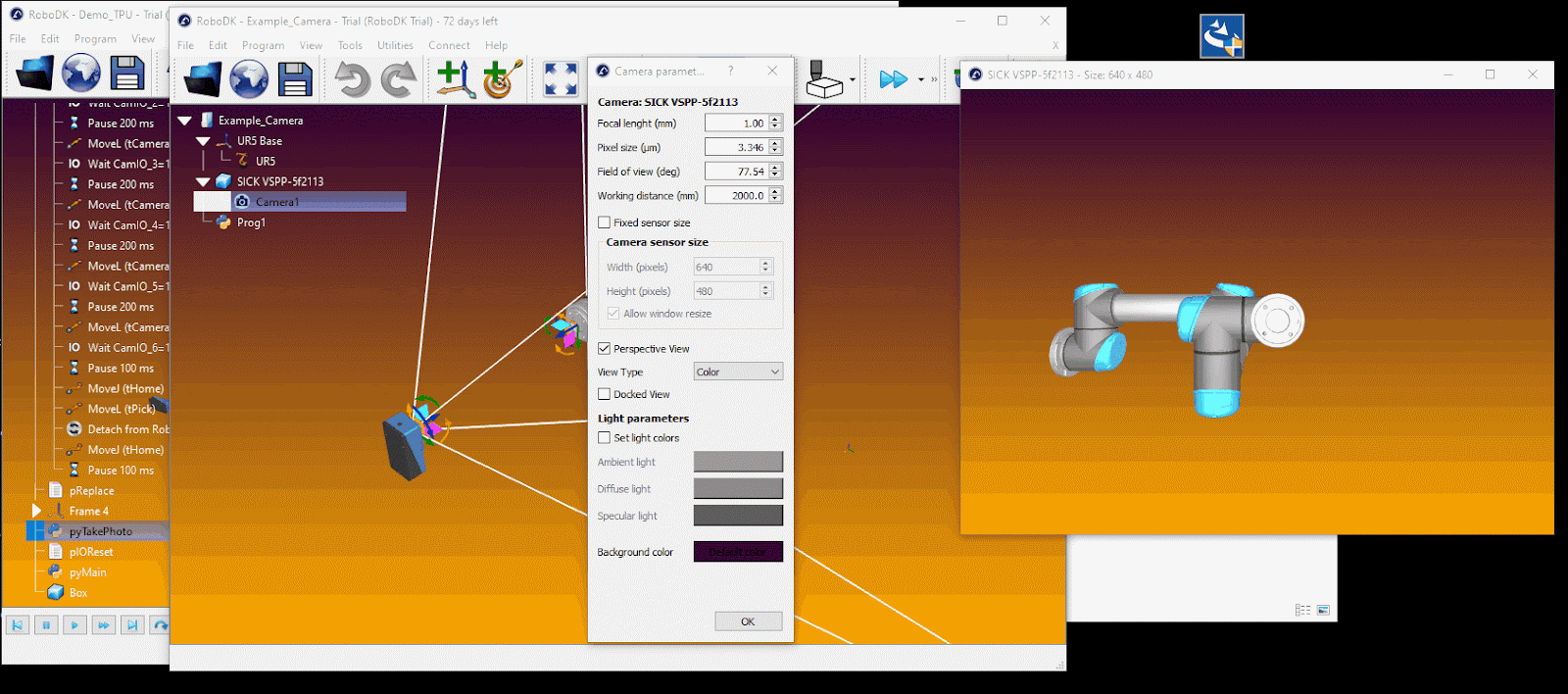The height and width of the screenshot is (694, 1568).
Task: Enable Set light colors checkbox
Action: 604,438
